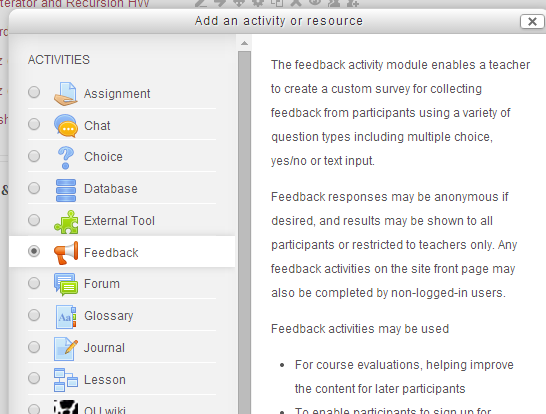546x414 pixels.
Task: Click the Journal pencil-and-page icon
Action: click(x=65, y=348)
